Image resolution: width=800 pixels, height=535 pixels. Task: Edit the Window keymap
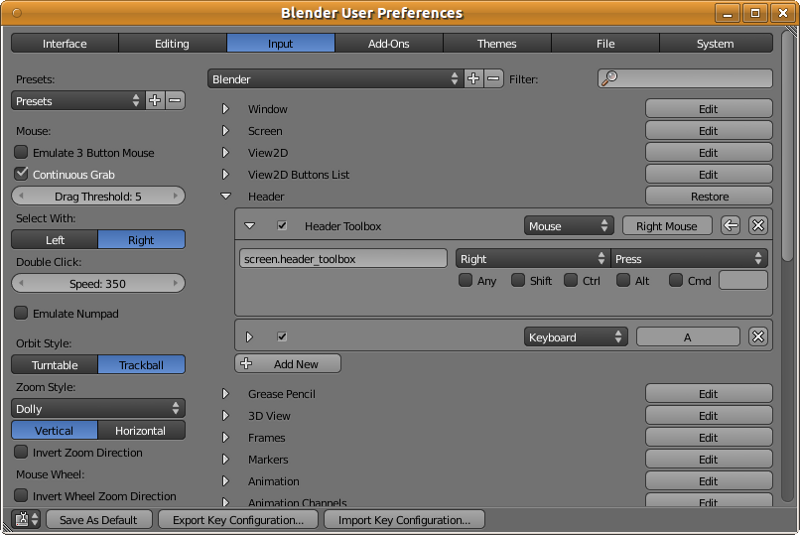[x=709, y=109]
